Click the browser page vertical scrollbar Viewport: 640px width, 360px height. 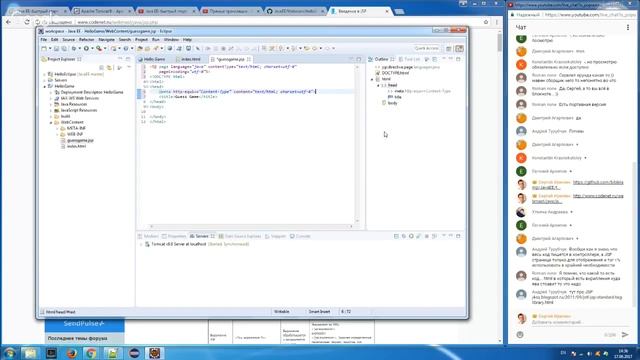pos(500,42)
